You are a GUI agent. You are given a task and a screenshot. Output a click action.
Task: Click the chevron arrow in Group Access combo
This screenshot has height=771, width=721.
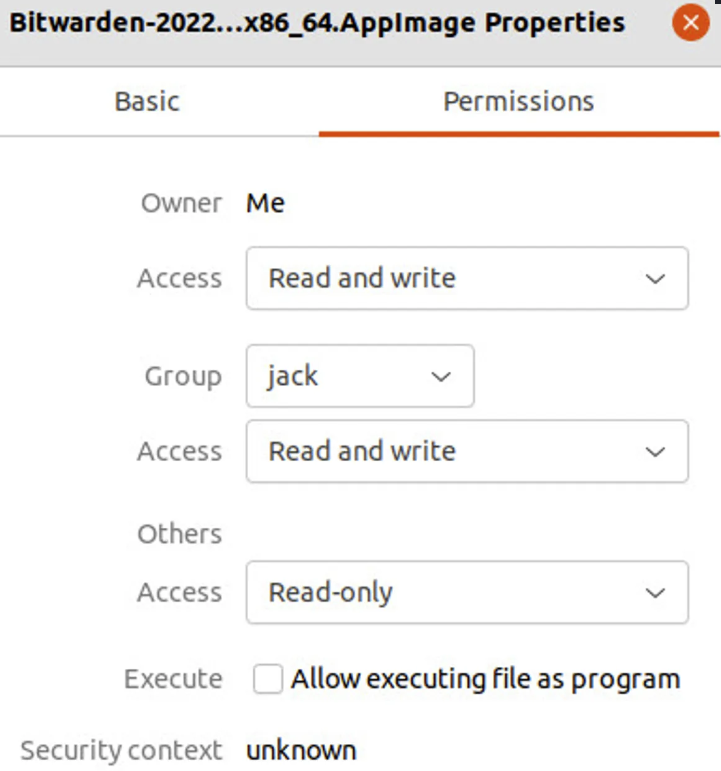655,452
